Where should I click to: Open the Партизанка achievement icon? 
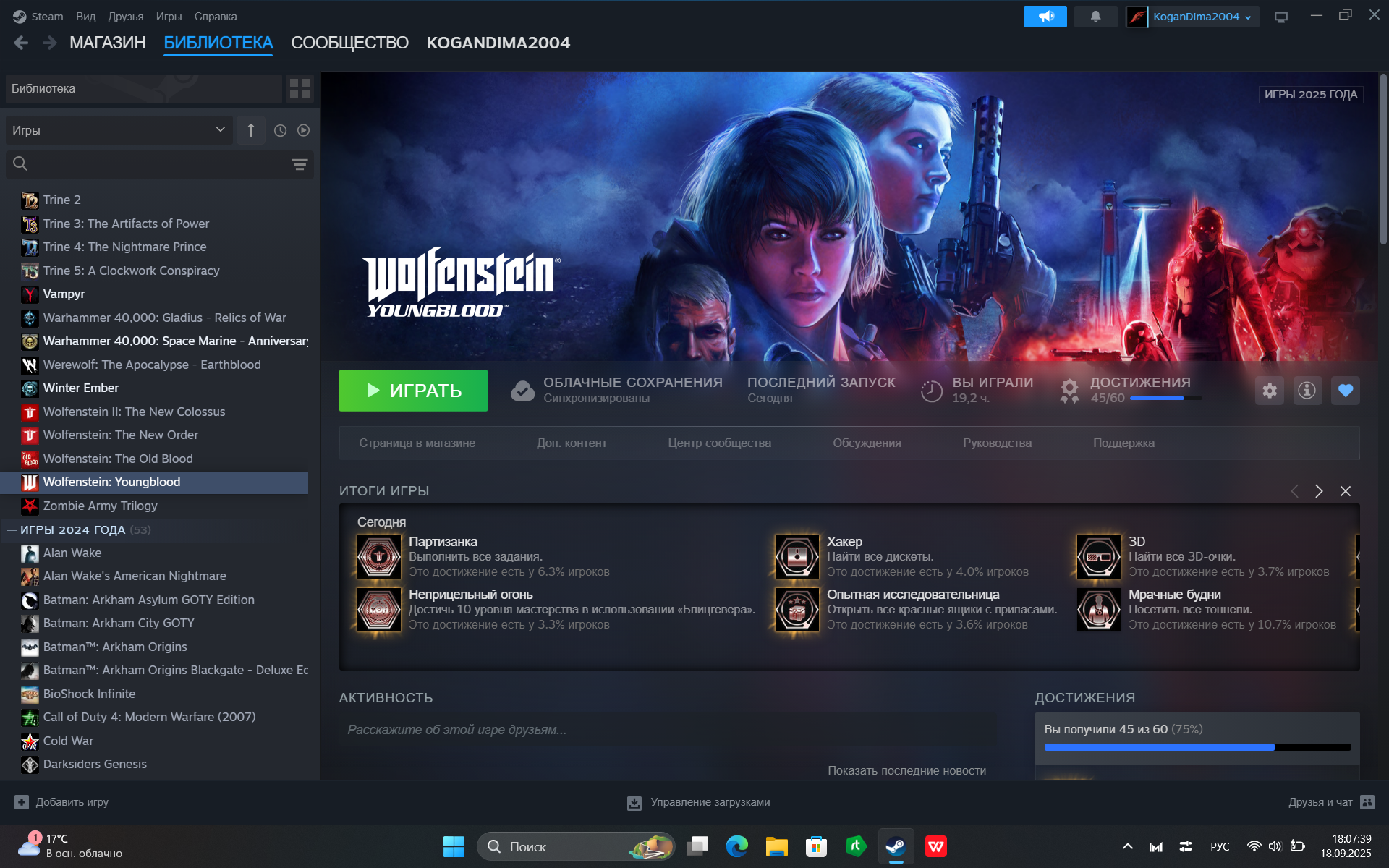click(x=378, y=556)
